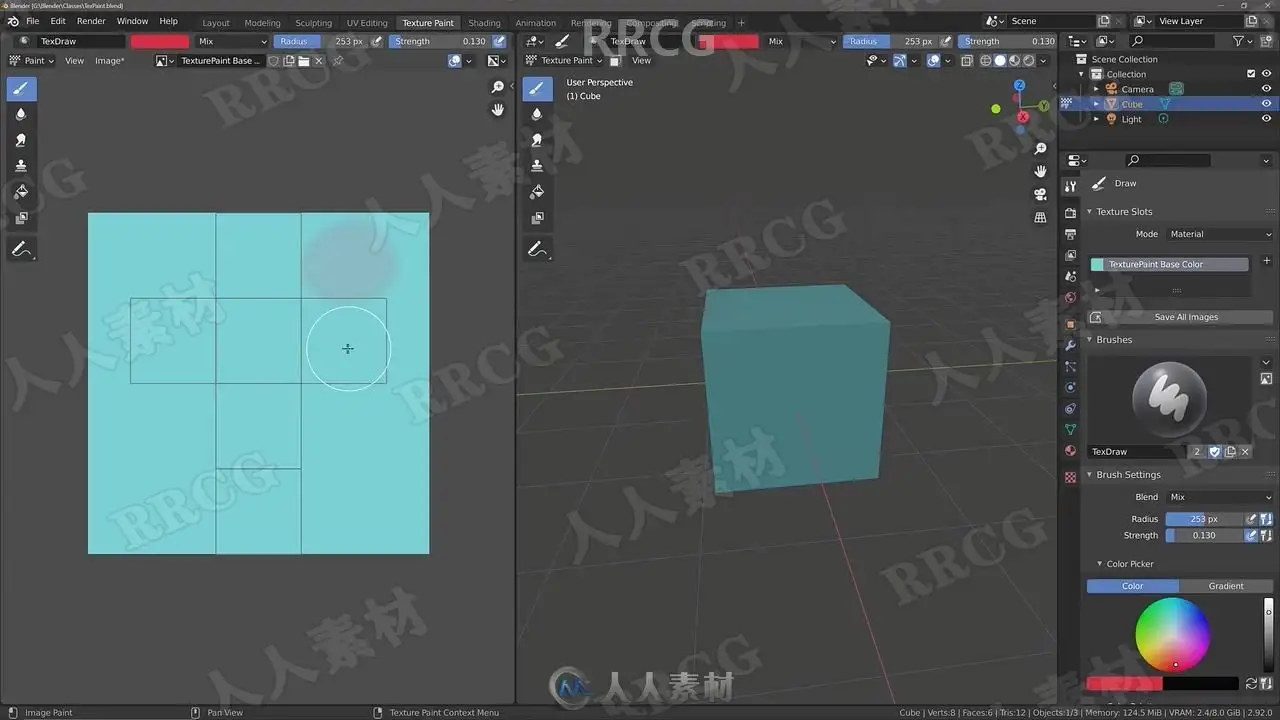Open the Blend Mix dropdown in Brush Settings
The height and width of the screenshot is (720, 1280).
click(x=1219, y=497)
